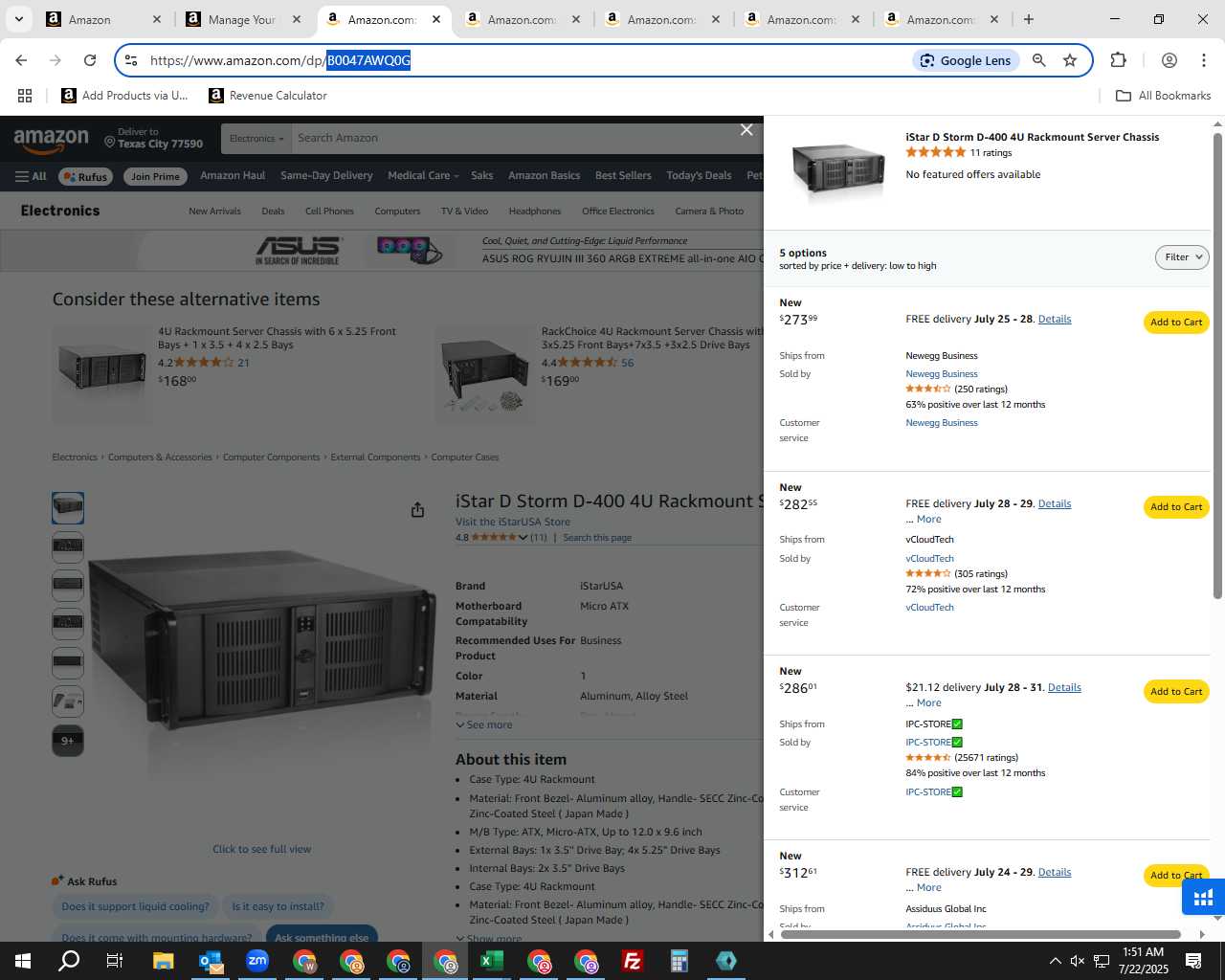Visit the iStarUSA Store
This screenshot has height=980, width=1225.
[x=513, y=523]
